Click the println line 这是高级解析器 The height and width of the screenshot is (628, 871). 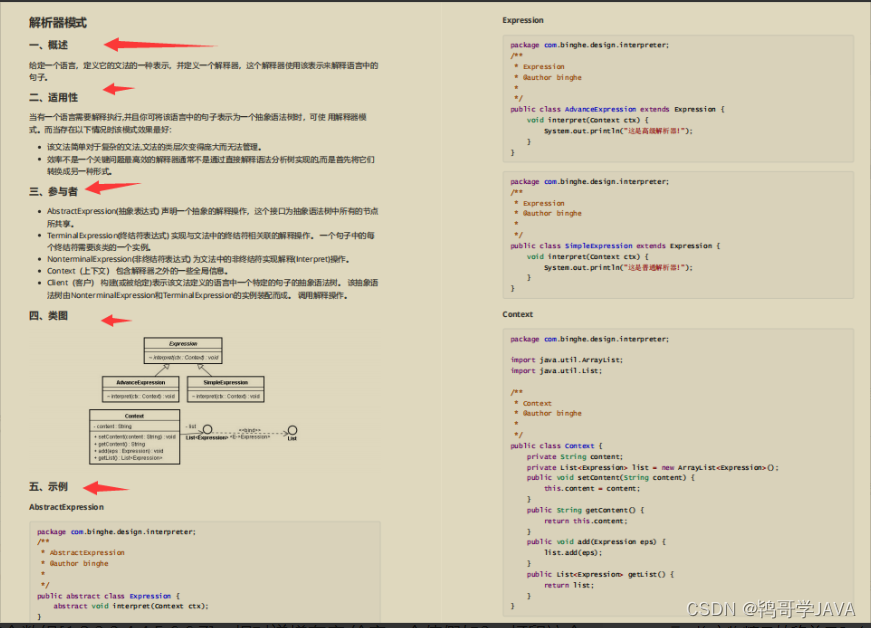point(618,131)
